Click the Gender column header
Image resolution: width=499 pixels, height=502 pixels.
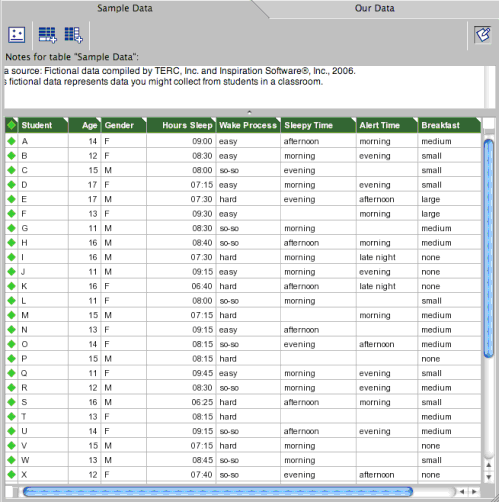124,125
